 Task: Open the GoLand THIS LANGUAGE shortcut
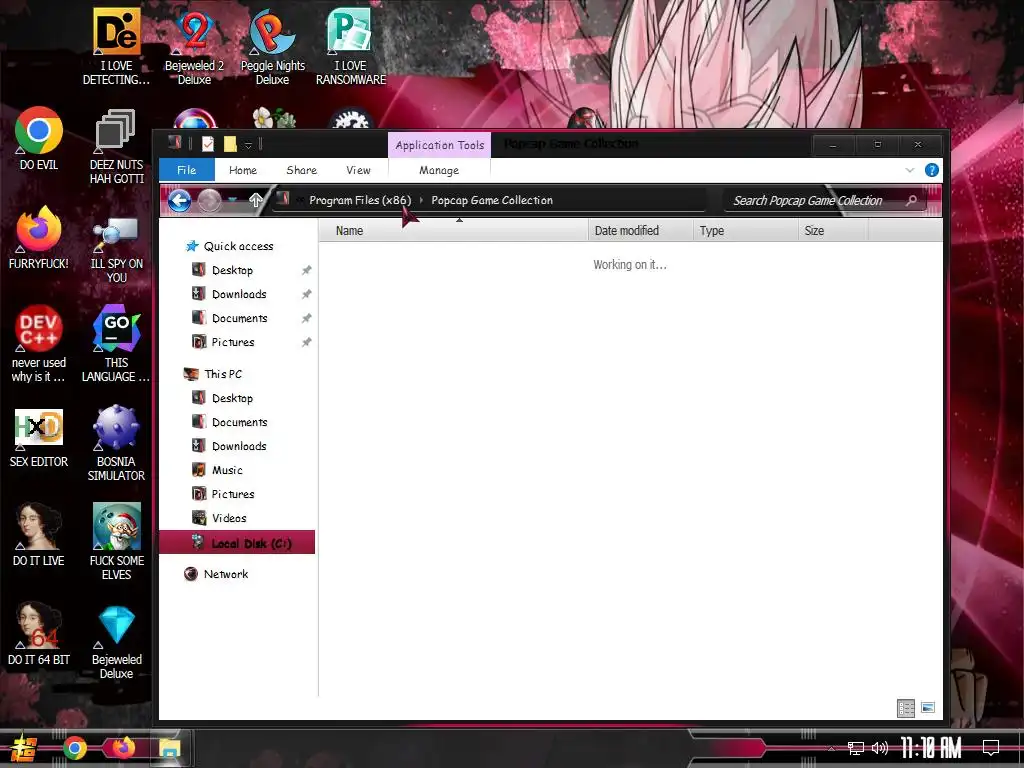click(116, 344)
